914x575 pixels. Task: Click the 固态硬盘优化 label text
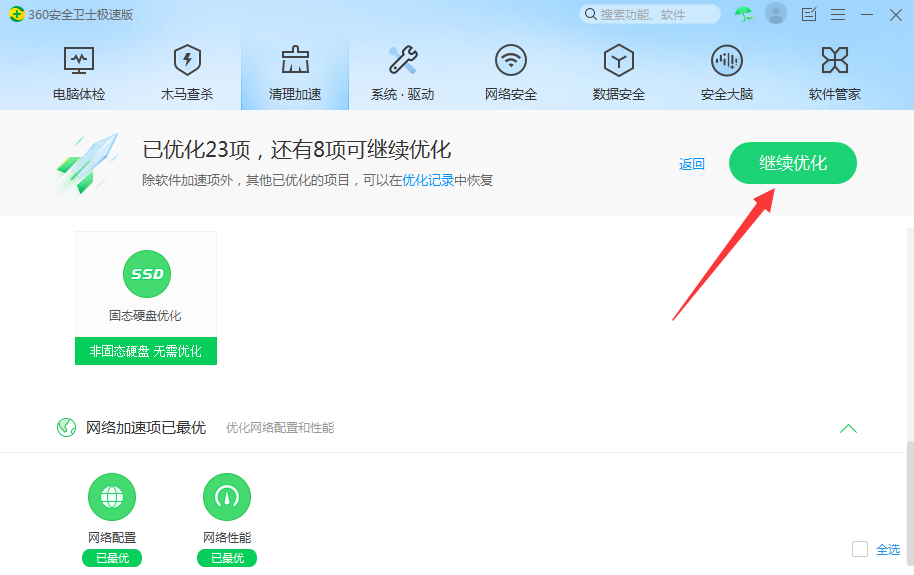coord(145,315)
